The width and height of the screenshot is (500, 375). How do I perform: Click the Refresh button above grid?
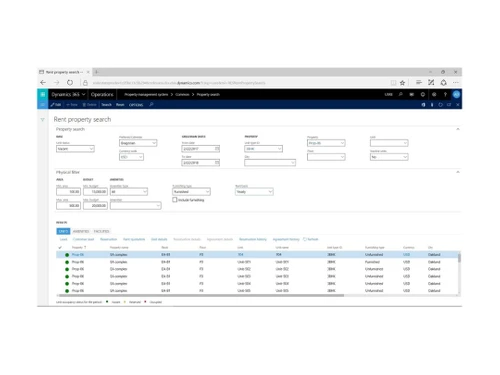[x=311, y=239]
